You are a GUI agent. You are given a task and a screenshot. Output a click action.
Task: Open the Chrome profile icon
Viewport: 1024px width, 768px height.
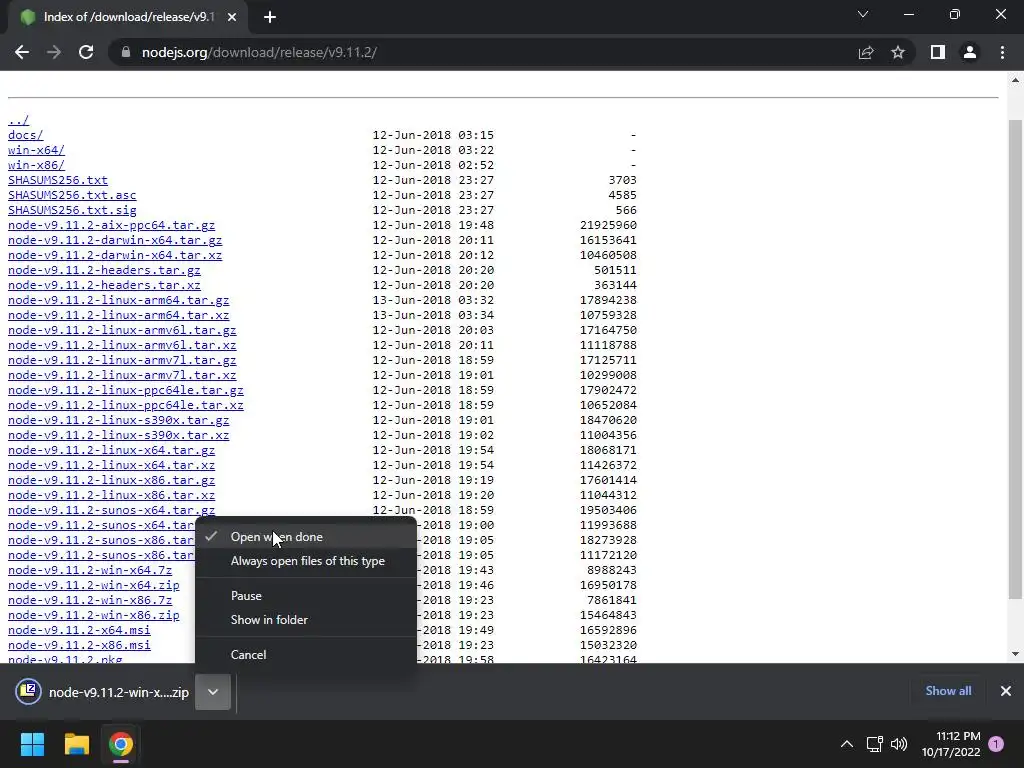pos(970,52)
